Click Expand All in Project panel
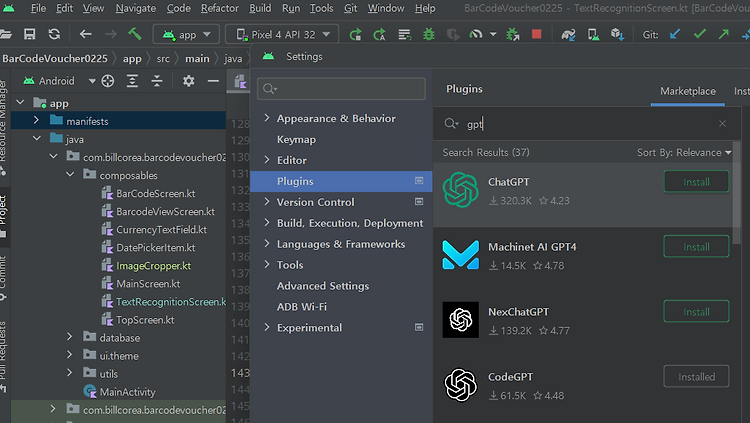Screen dimensions: 750x423 (132, 81)
